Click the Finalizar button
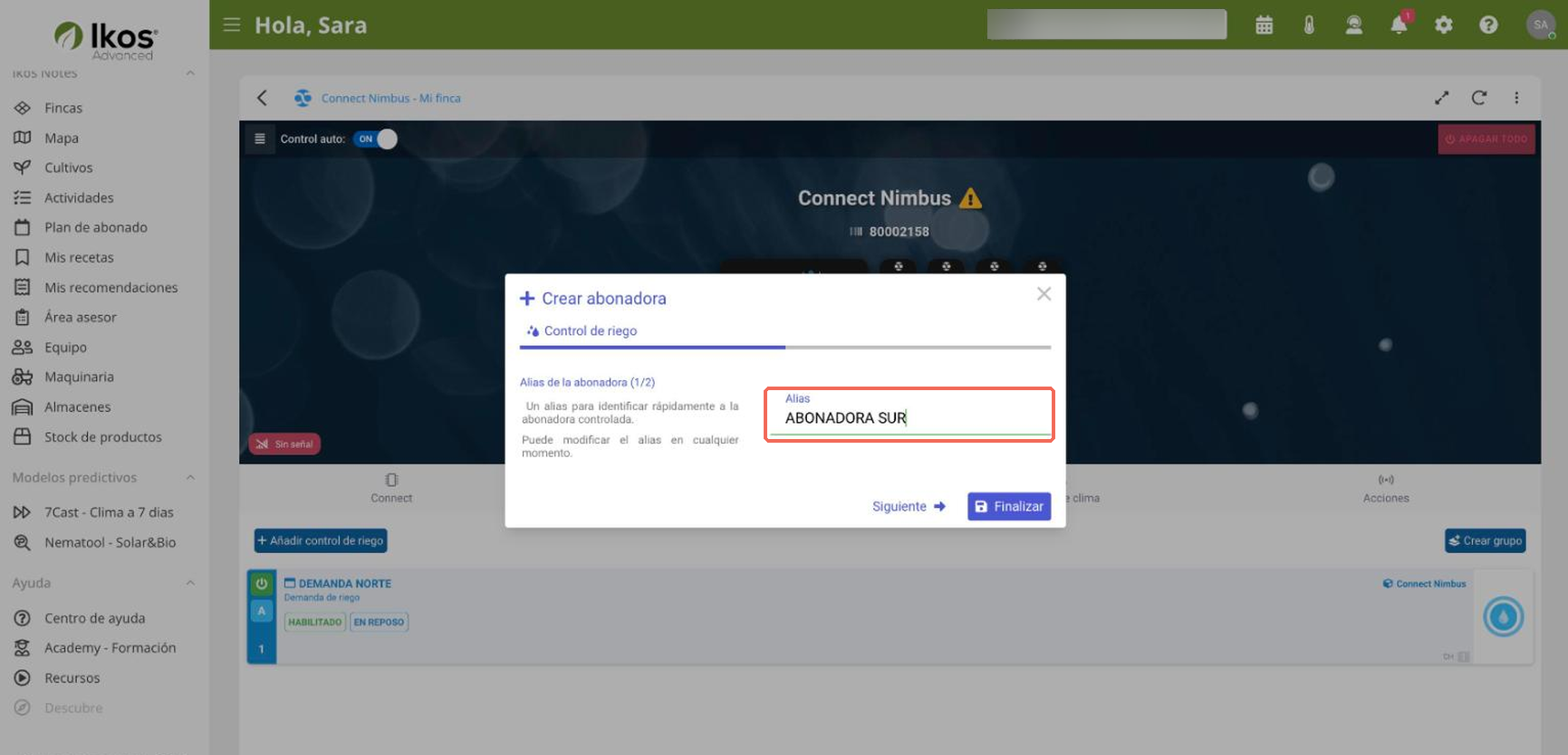Image resolution: width=1568 pixels, height=755 pixels. [x=1009, y=506]
